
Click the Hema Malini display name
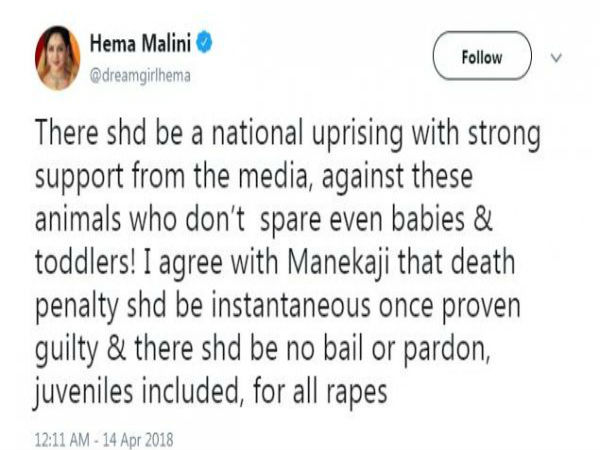tap(140, 43)
